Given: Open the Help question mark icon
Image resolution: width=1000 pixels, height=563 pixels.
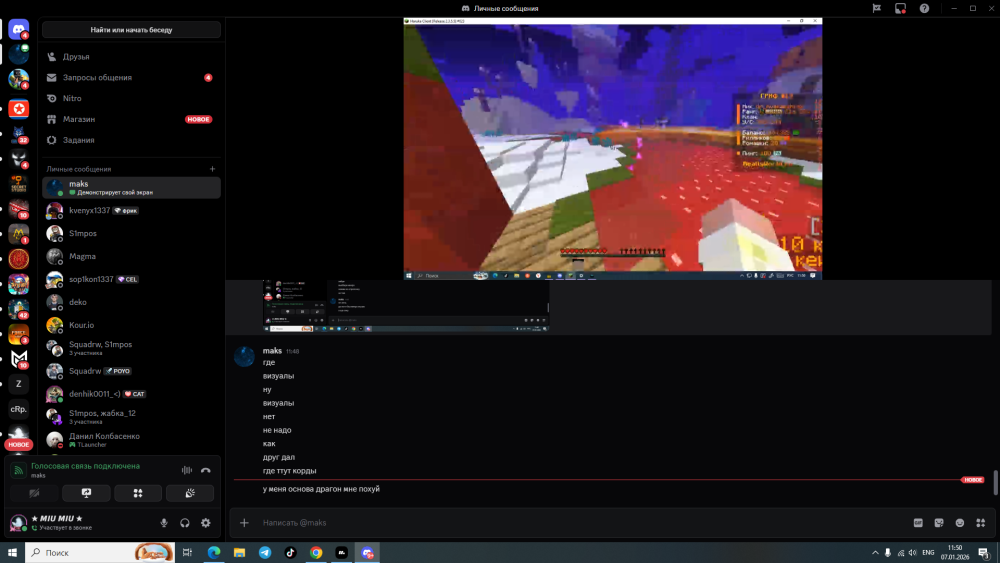Looking at the screenshot, I should pyautogui.click(x=924, y=8).
